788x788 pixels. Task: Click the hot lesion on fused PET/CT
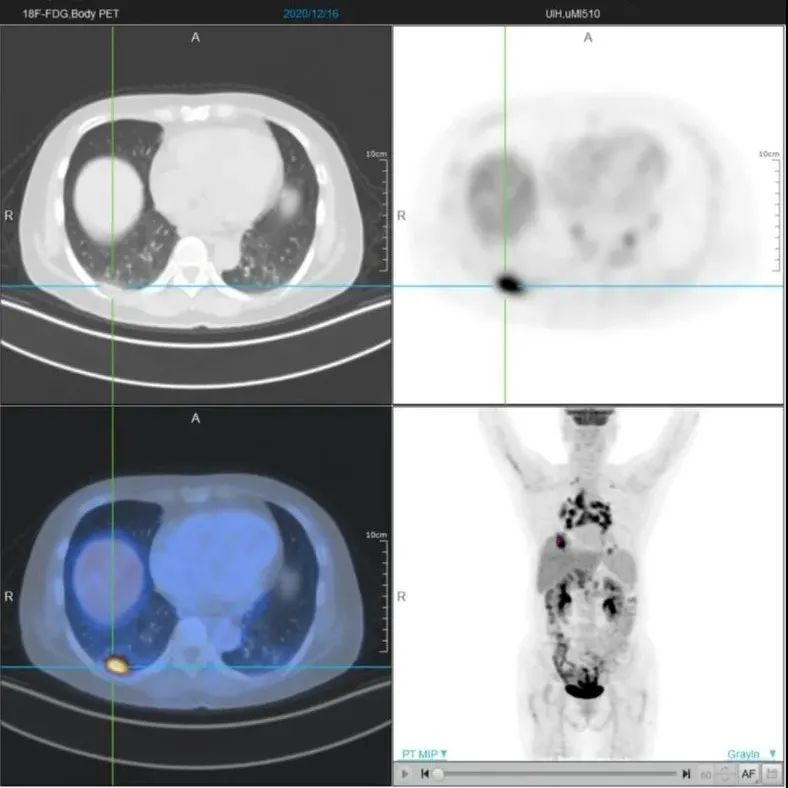coord(117,665)
